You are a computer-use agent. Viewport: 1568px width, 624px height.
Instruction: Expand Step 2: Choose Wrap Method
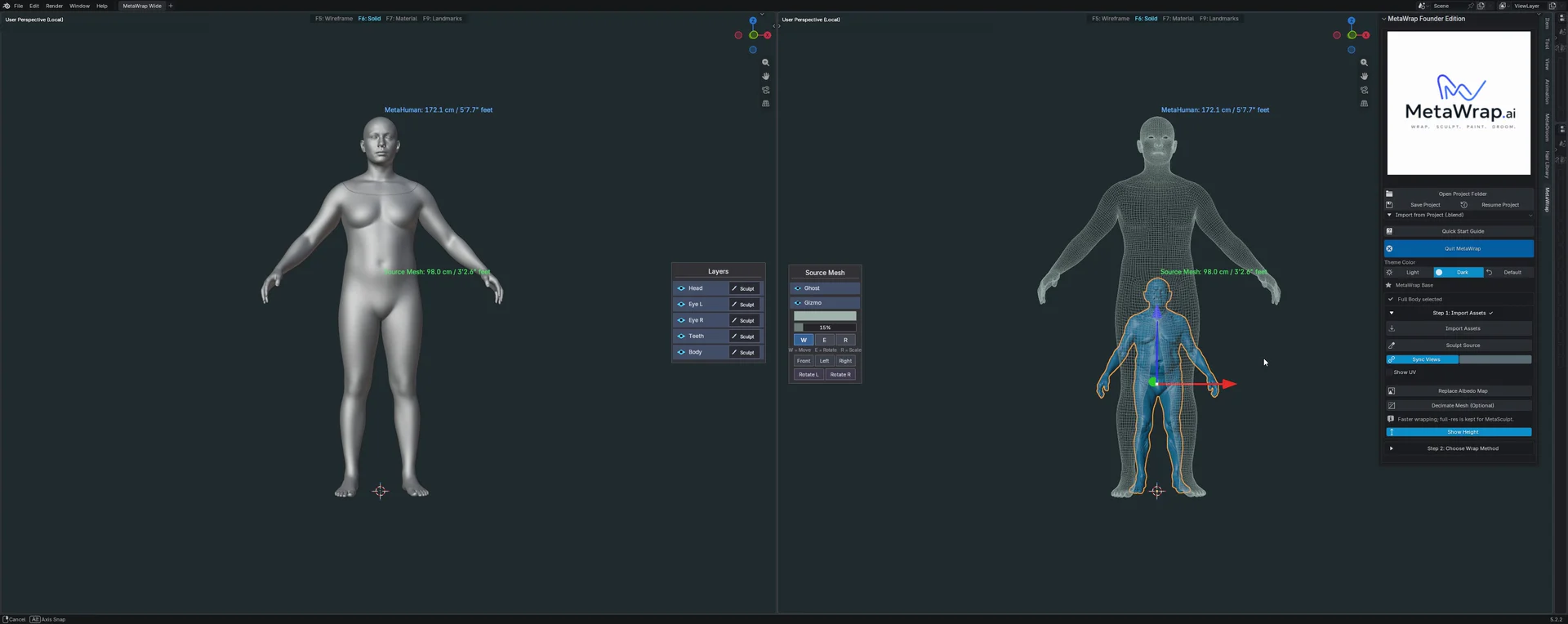point(1392,448)
